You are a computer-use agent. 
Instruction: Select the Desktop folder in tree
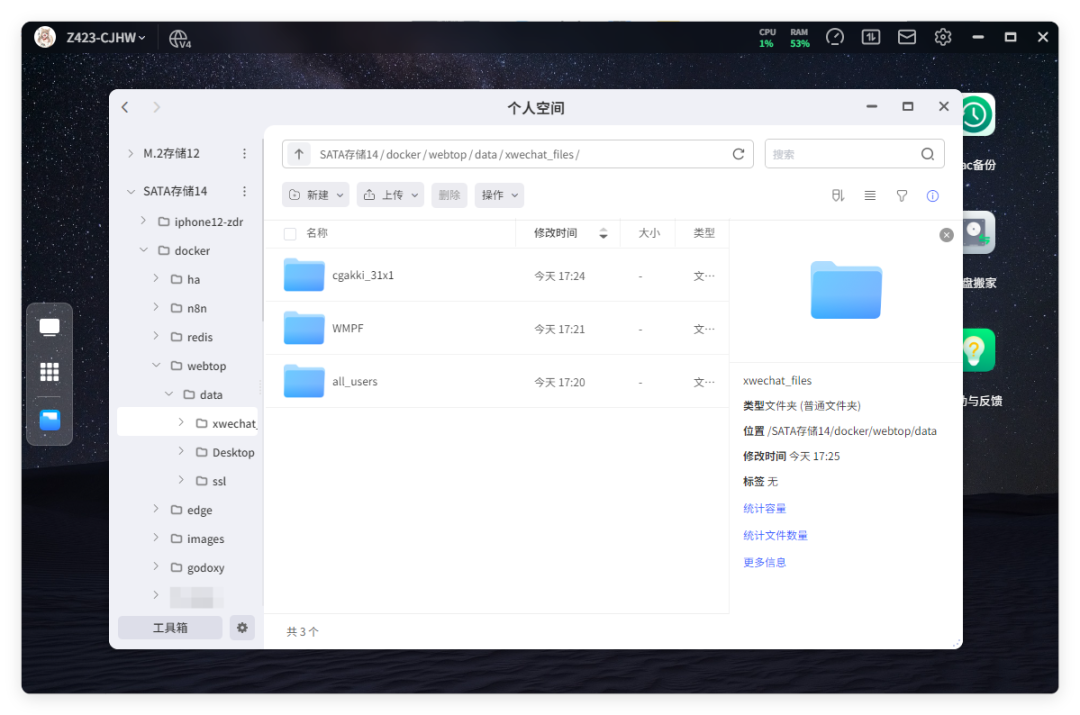pos(233,453)
